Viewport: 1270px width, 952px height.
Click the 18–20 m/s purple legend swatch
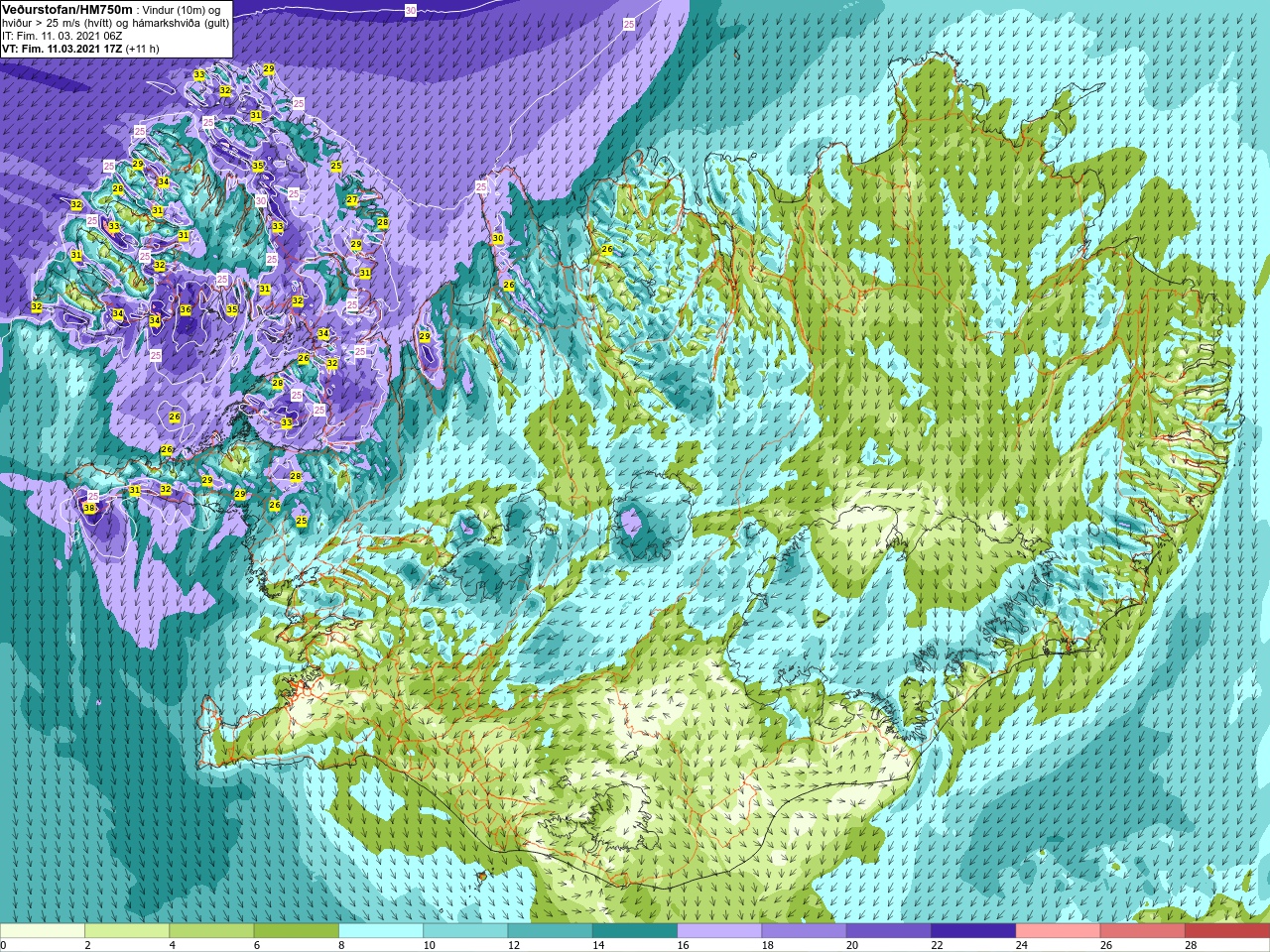pos(804,931)
